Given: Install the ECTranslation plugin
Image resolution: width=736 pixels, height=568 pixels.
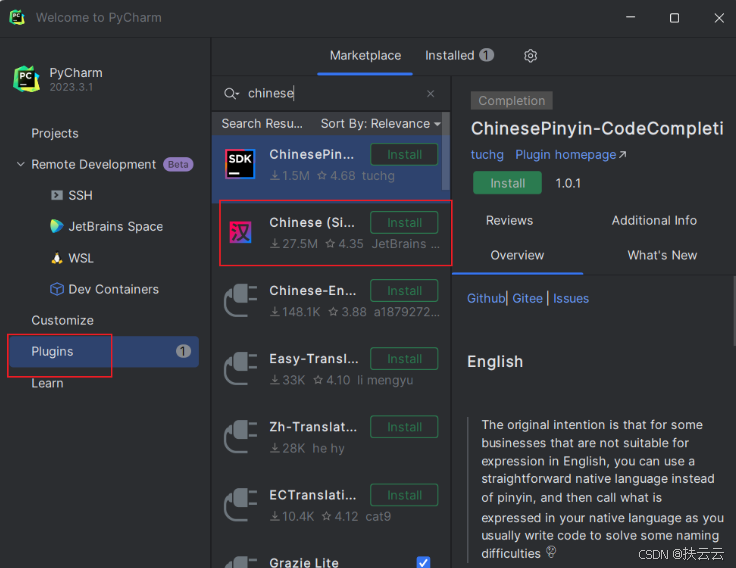Looking at the screenshot, I should coord(404,495).
